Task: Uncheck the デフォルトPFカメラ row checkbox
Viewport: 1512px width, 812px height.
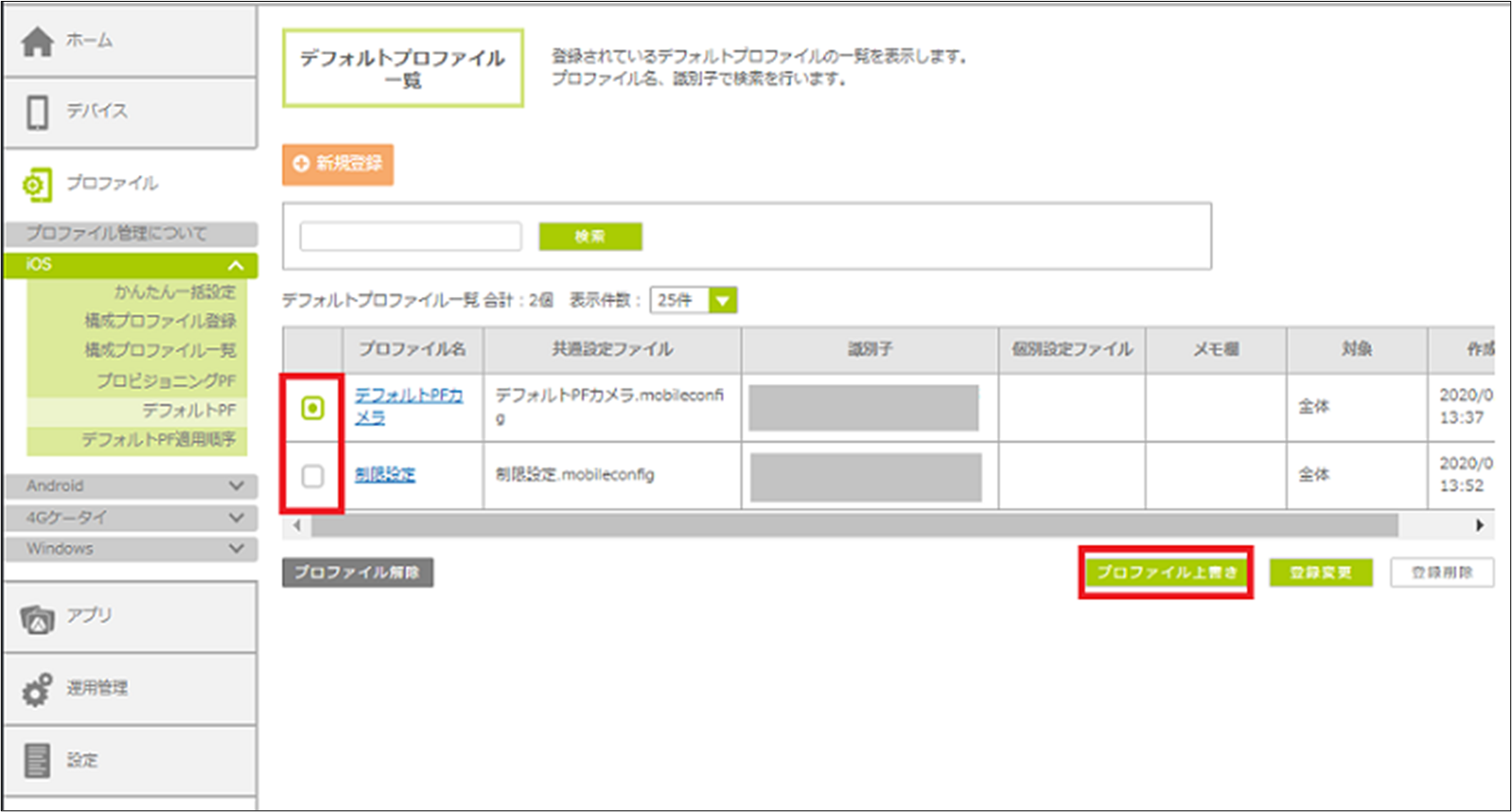Action: coord(312,408)
